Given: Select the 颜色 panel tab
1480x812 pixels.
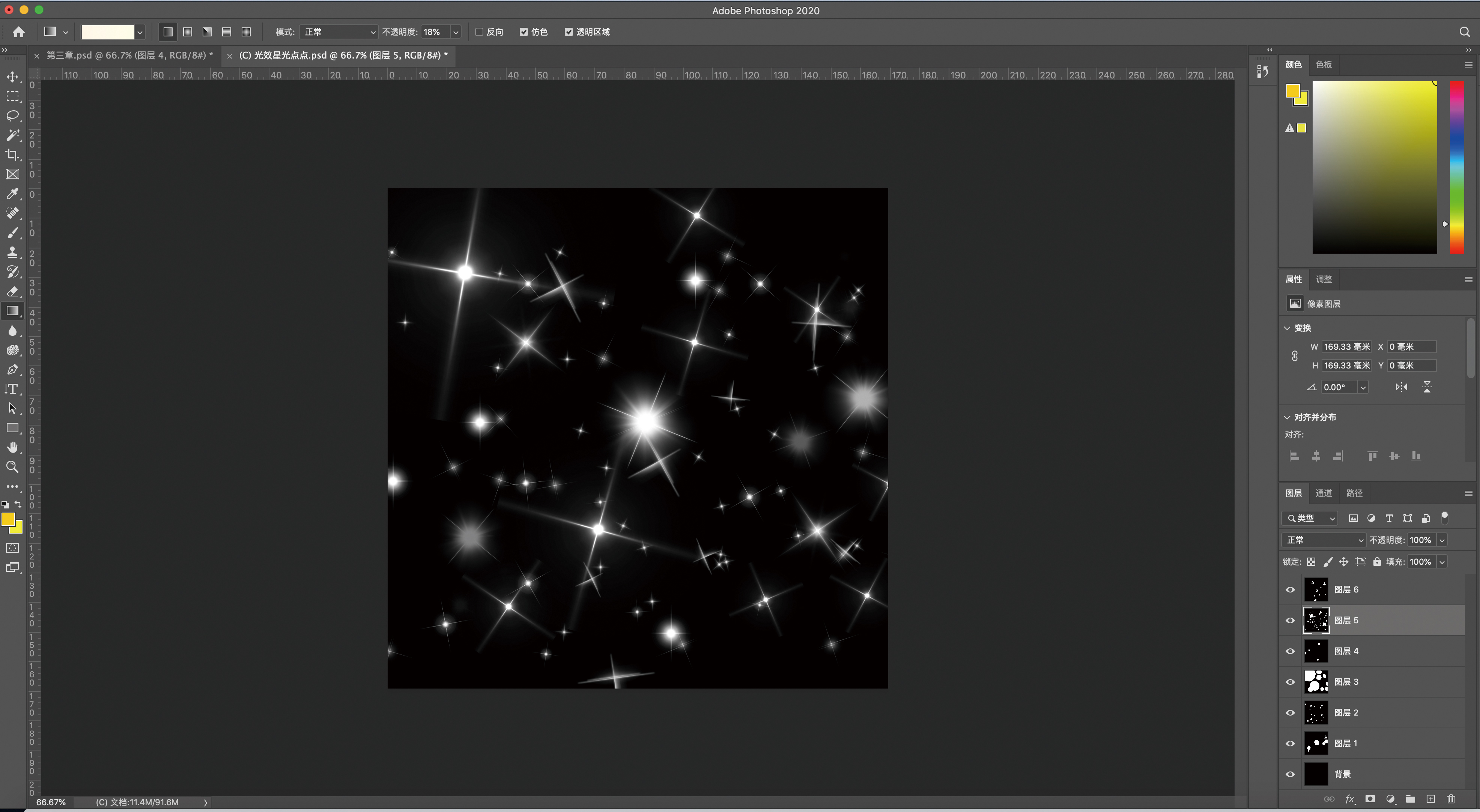Looking at the screenshot, I should tap(1293, 65).
